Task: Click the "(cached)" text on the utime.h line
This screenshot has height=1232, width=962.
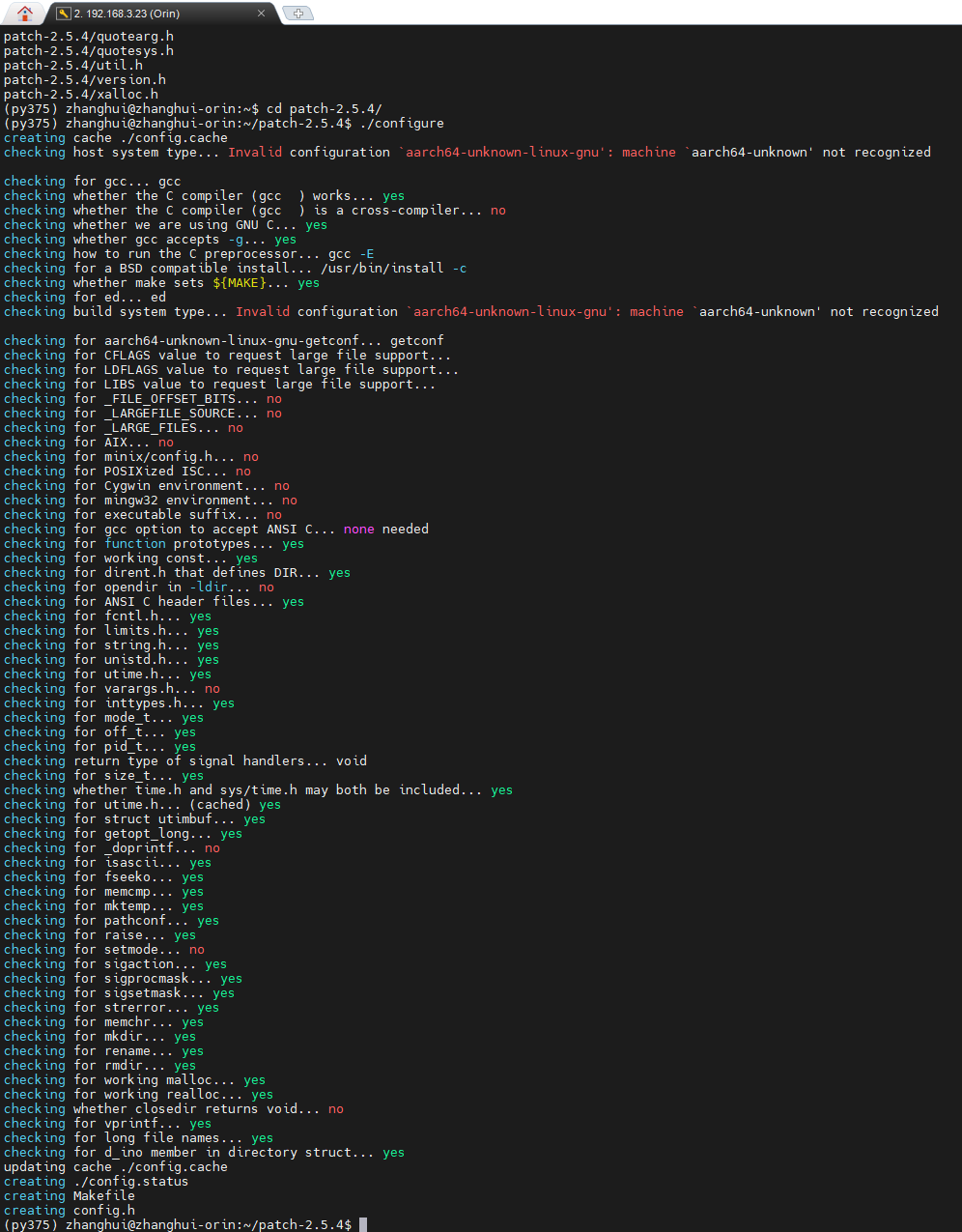Action: point(219,804)
